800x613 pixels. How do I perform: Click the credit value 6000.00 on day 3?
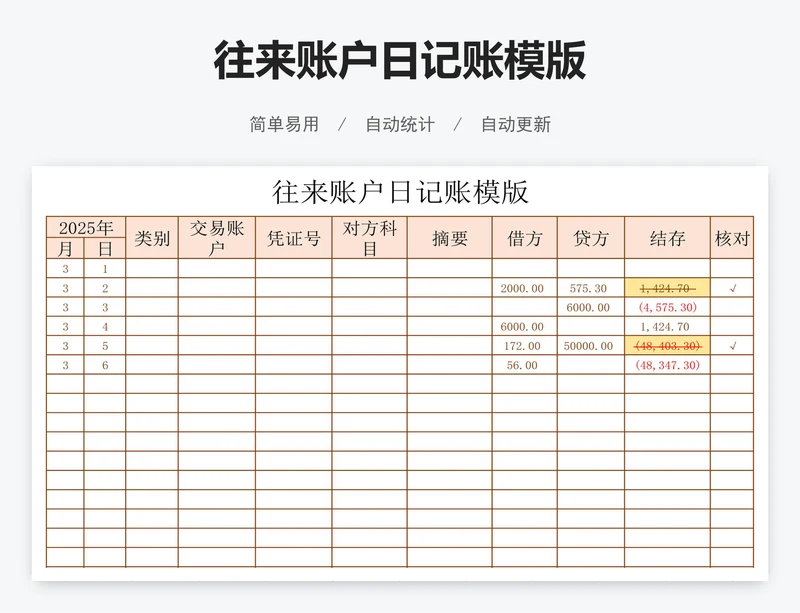pyautogui.click(x=588, y=307)
